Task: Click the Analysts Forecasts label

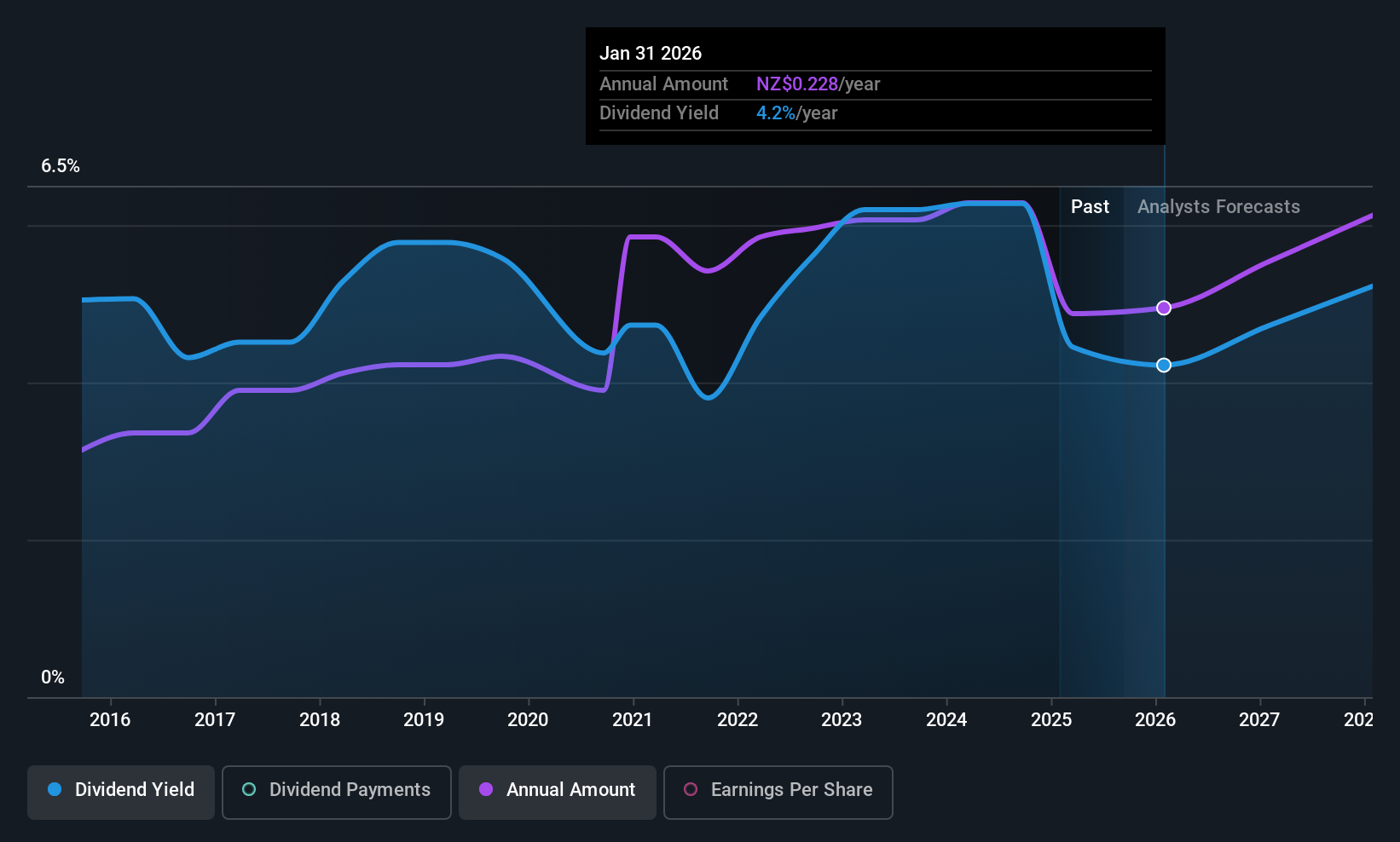Action: pos(1218,206)
